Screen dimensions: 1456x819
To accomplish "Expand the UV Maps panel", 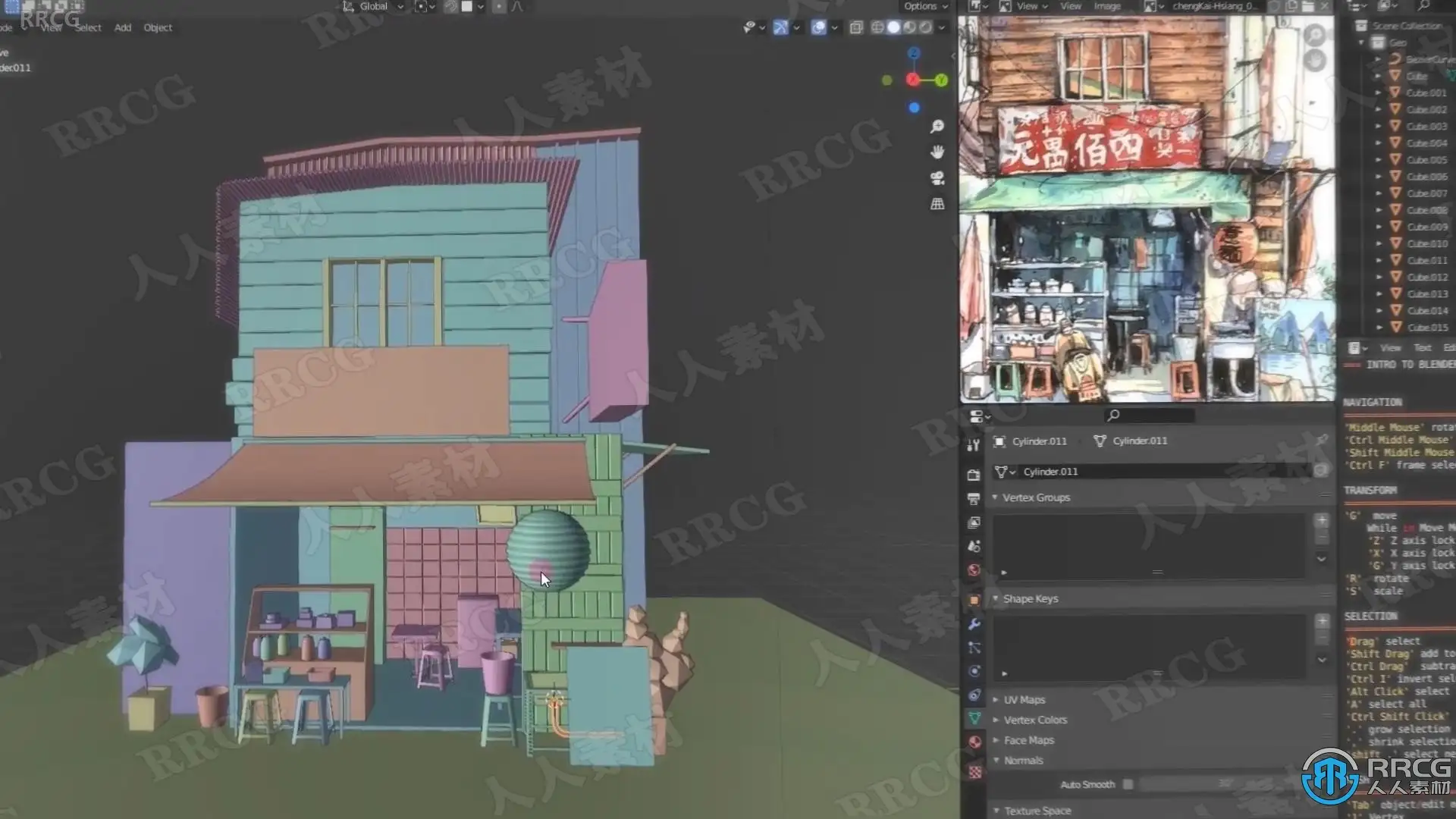I will [1024, 700].
